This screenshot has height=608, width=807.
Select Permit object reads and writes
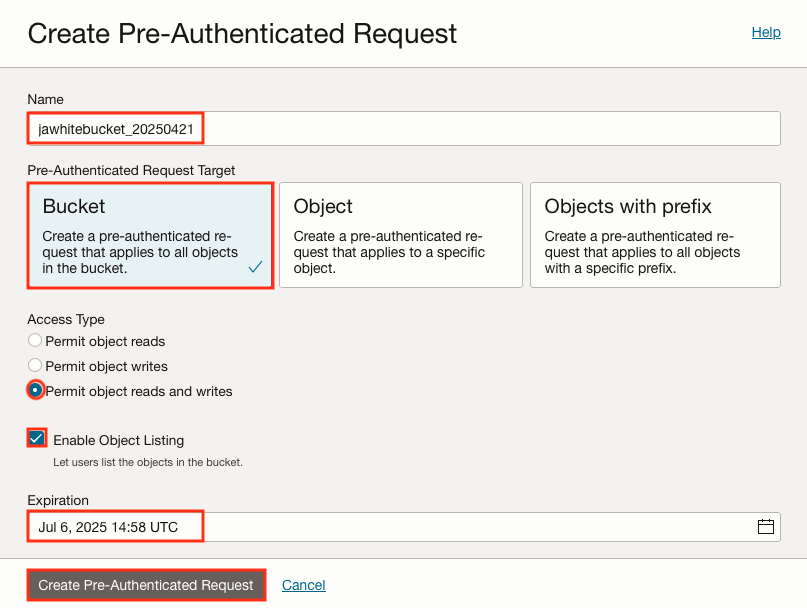tap(36, 391)
